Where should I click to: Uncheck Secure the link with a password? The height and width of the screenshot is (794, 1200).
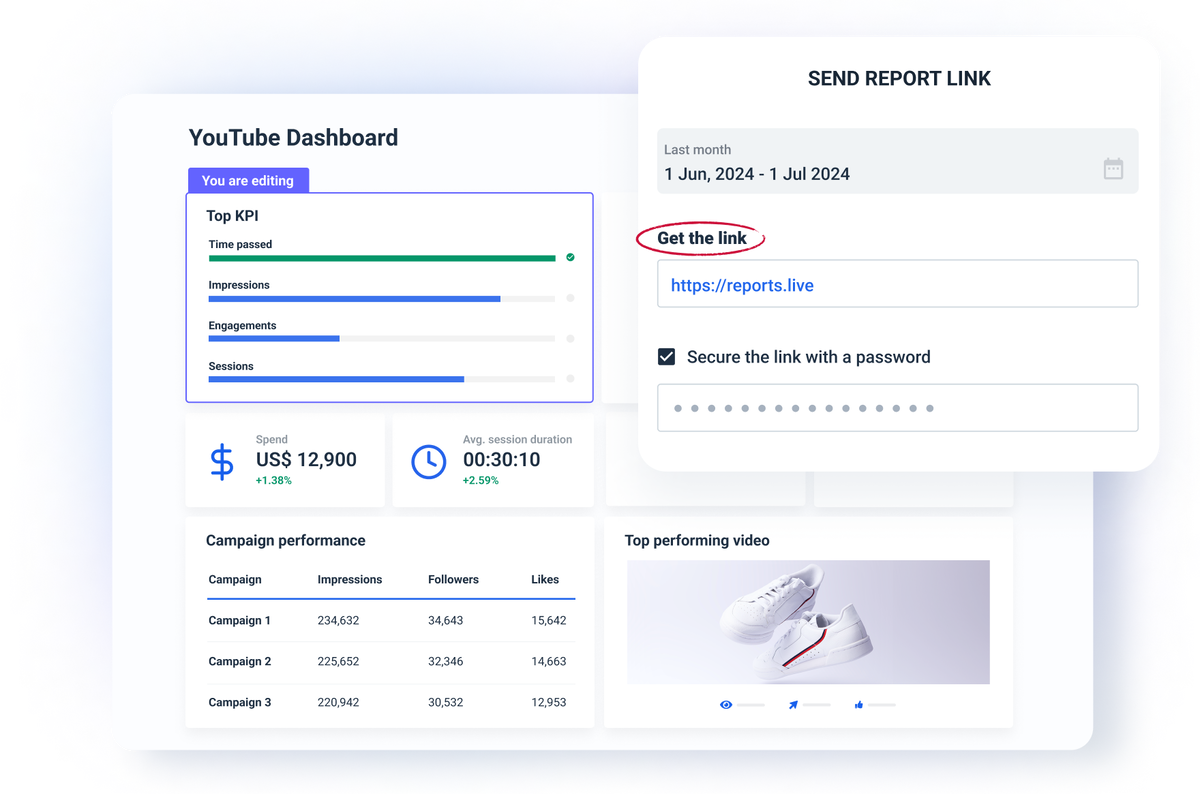pos(666,356)
